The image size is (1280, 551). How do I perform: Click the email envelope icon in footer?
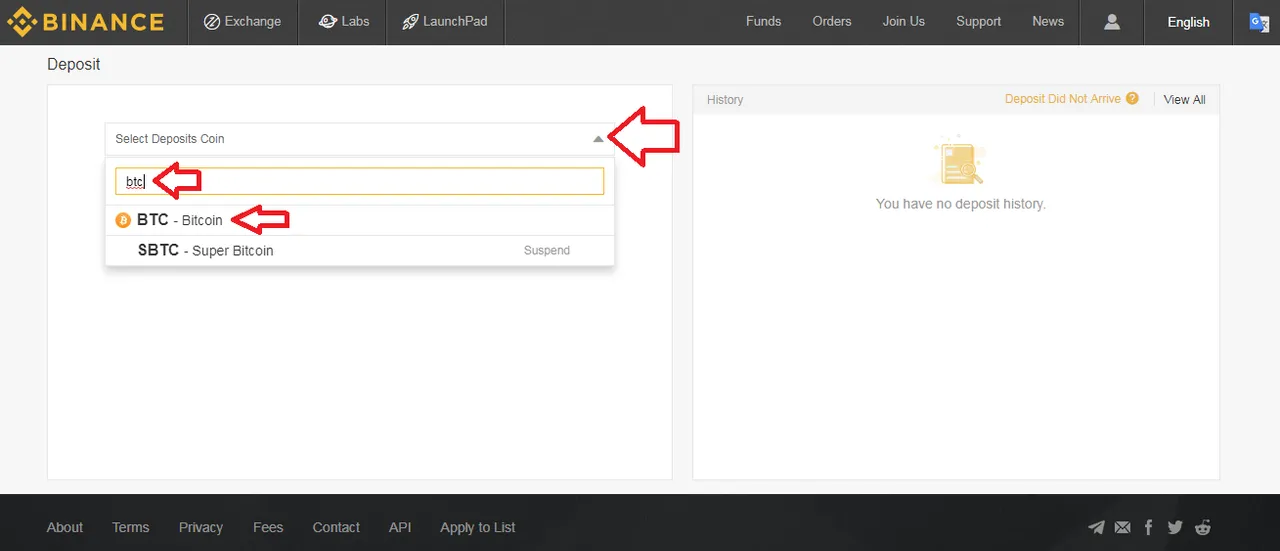[x=1122, y=527]
